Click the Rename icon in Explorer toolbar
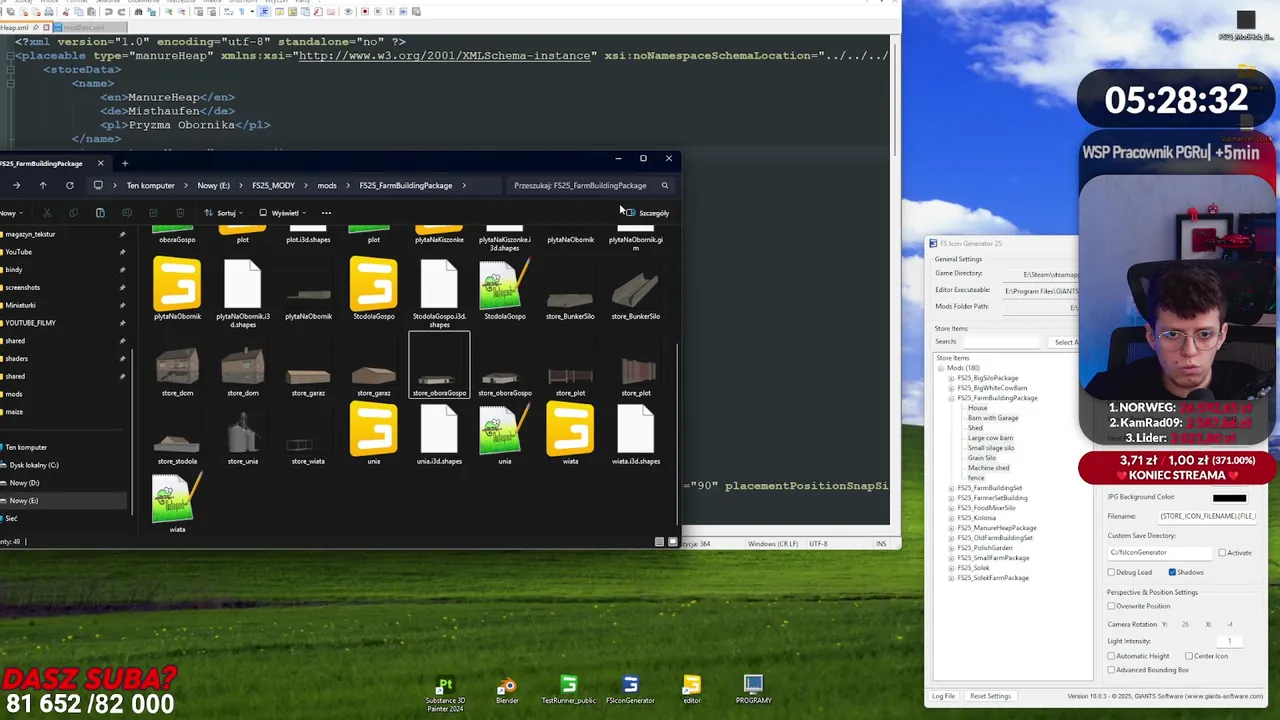 (x=127, y=213)
